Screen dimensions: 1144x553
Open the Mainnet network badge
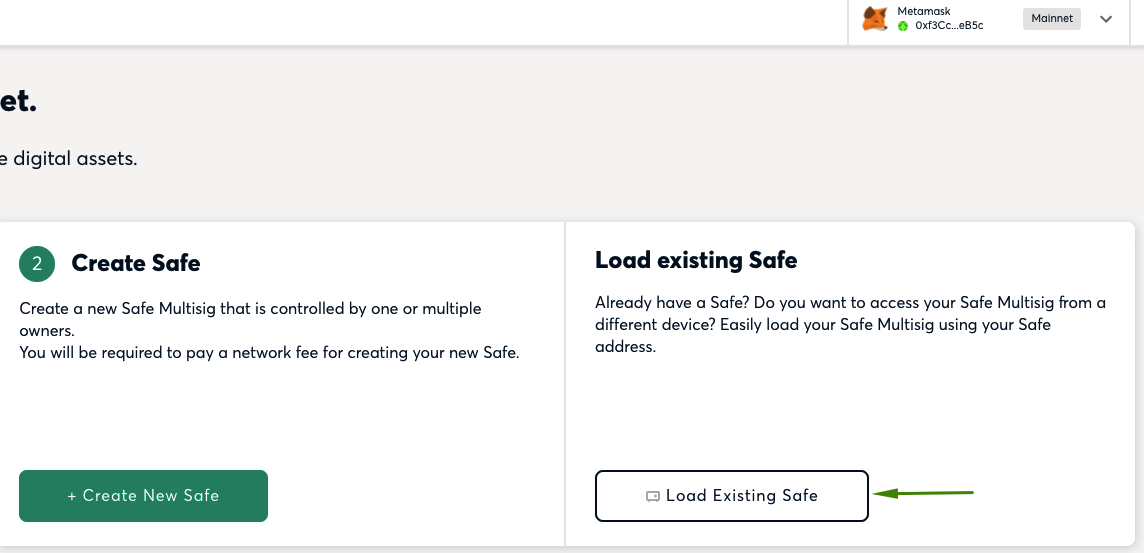(1052, 19)
